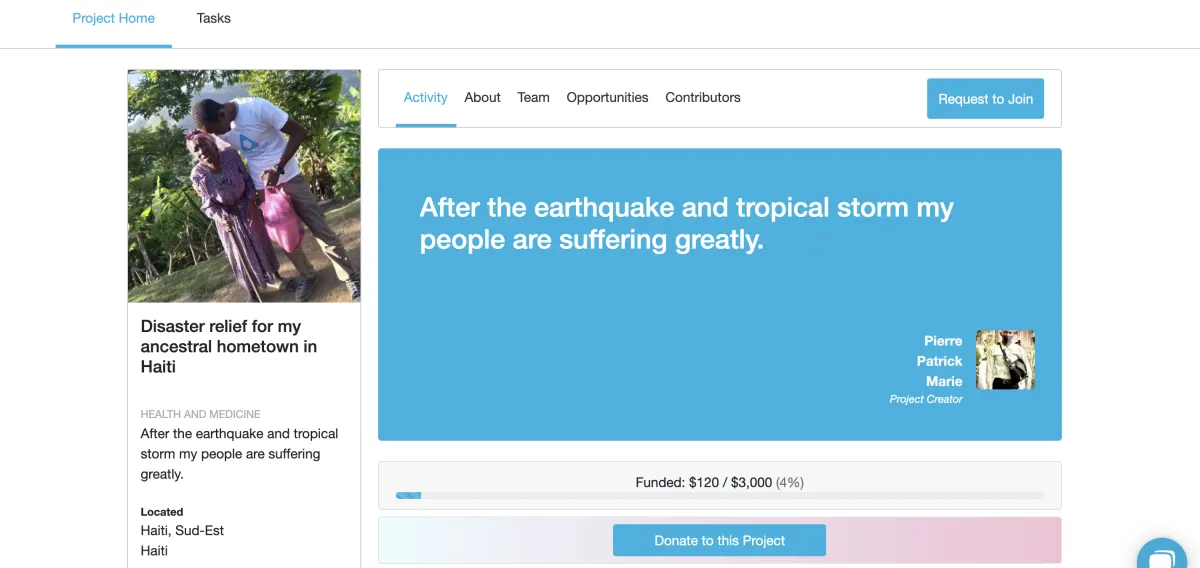Click the Haiti, Sud-Est location text
The image size is (1200, 568).
click(x=182, y=531)
